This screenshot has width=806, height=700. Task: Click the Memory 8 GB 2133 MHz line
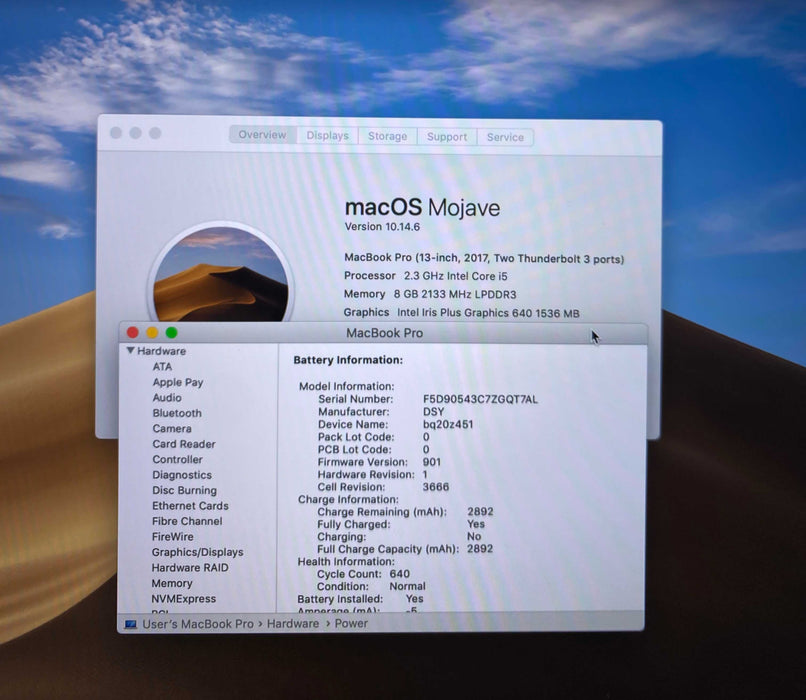point(430,294)
